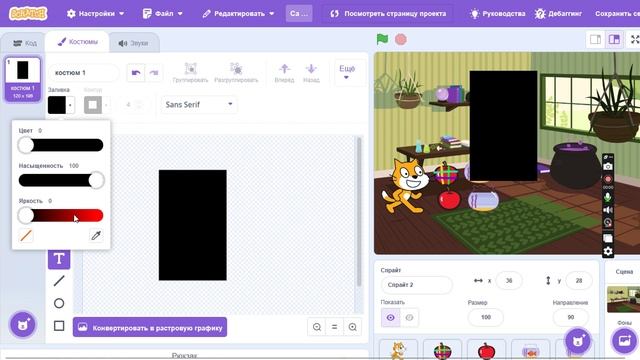Click the red stop button
The image size is (640, 360).
[x=401, y=39]
